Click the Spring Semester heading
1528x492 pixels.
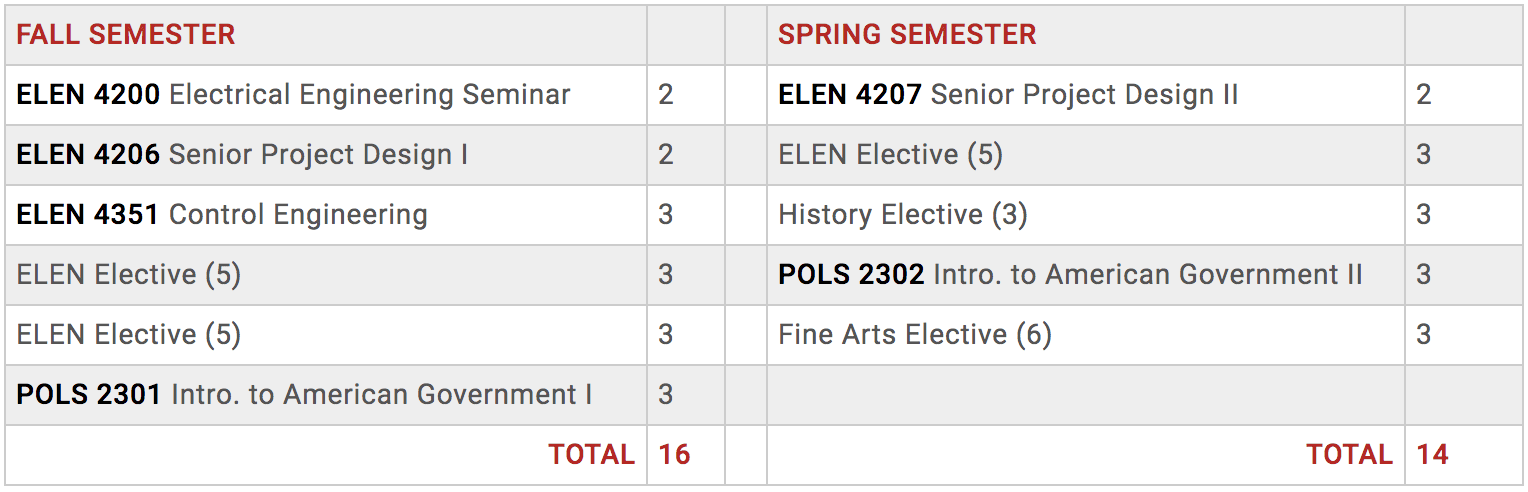click(x=907, y=35)
